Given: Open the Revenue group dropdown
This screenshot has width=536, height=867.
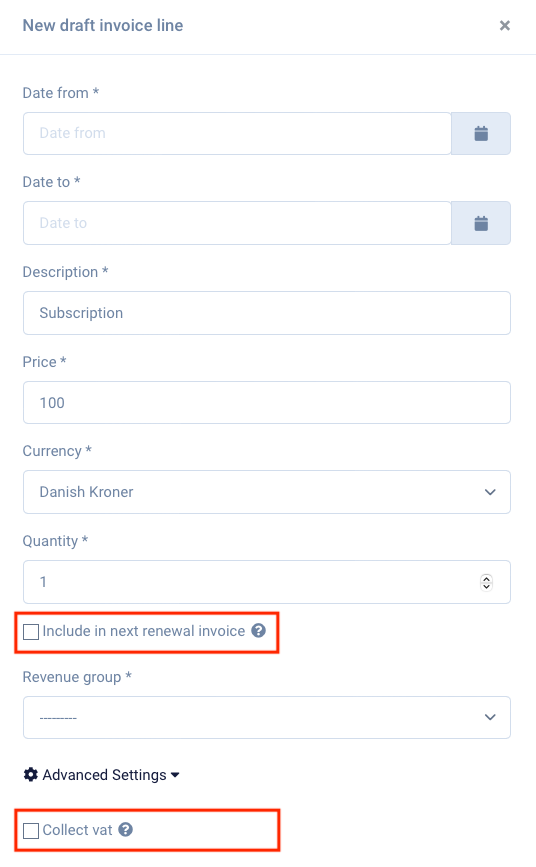Looking at the screenshot, I should [267, 717].
